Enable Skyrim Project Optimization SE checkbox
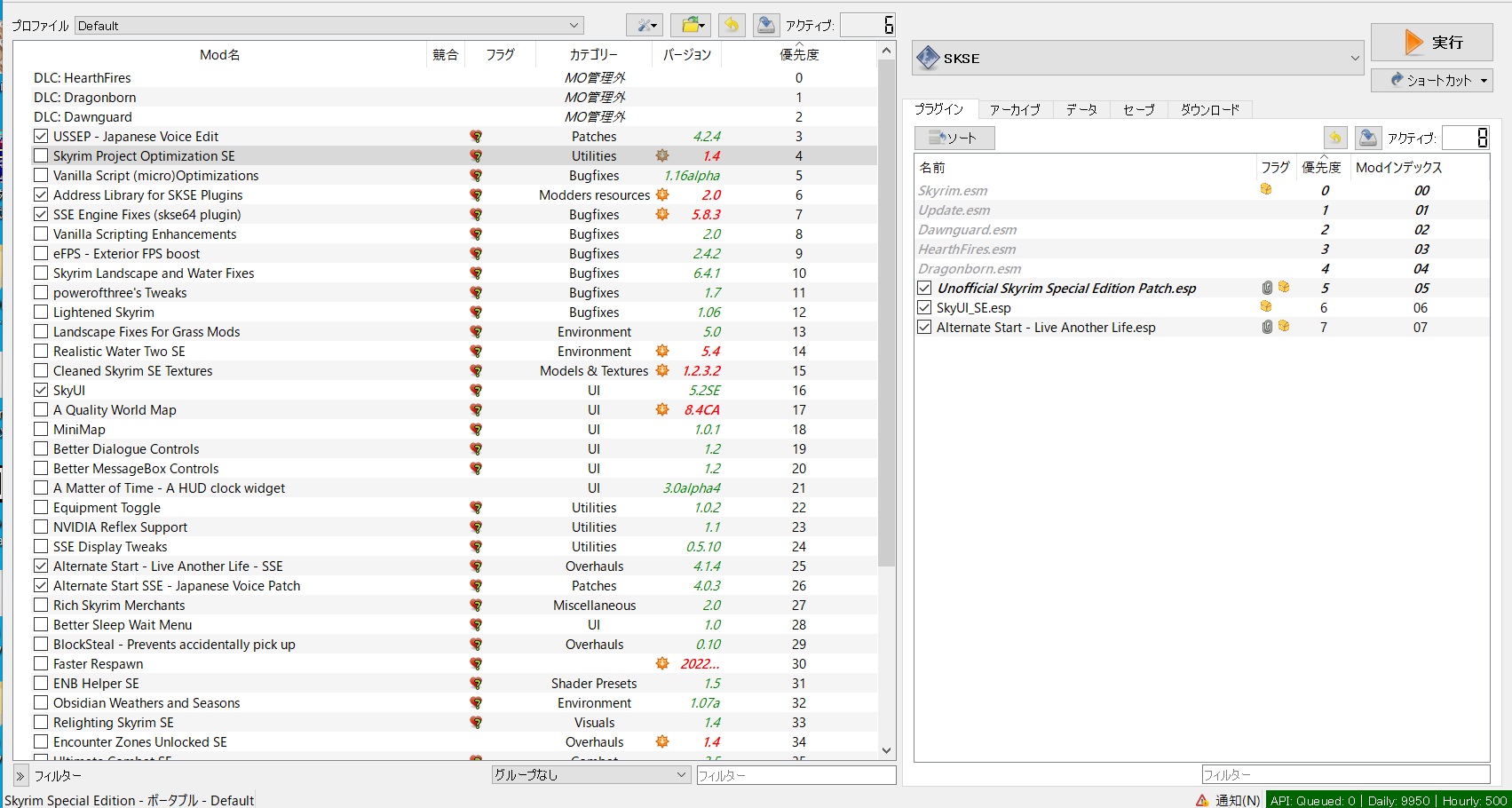1512x808 pixels. point(41,155)
